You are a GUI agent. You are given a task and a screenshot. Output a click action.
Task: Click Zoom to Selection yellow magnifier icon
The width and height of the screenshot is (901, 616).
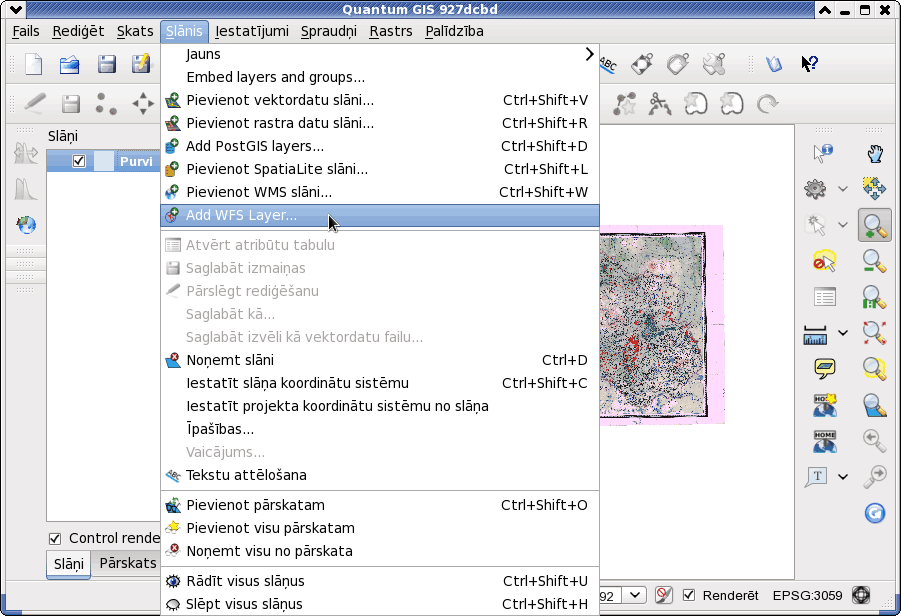pos(874,368)
